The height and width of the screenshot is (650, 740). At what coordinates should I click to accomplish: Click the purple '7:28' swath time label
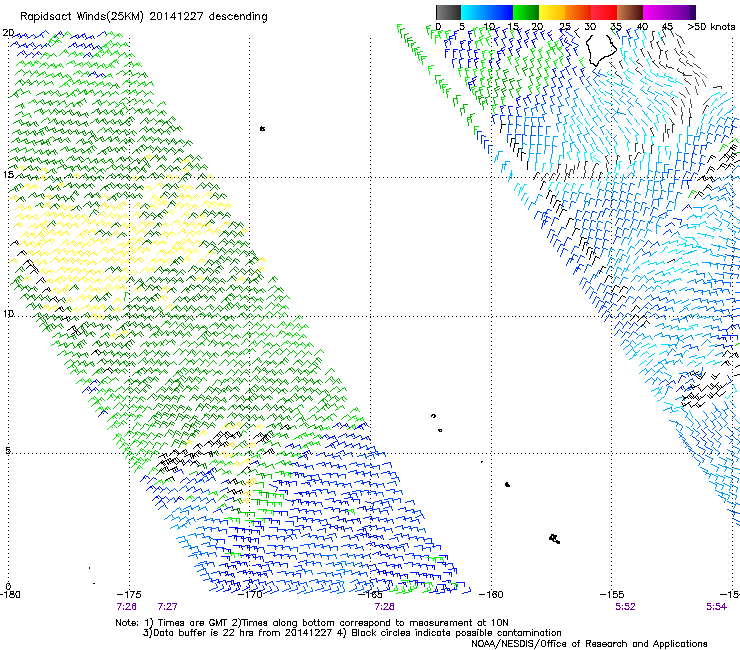click(x=385, y=607)
